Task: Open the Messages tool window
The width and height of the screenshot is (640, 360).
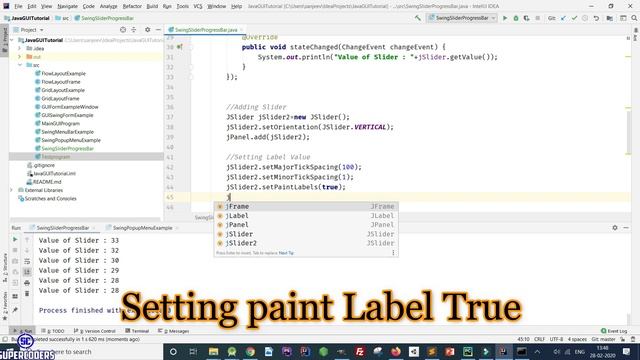Action: pos(173,331)
